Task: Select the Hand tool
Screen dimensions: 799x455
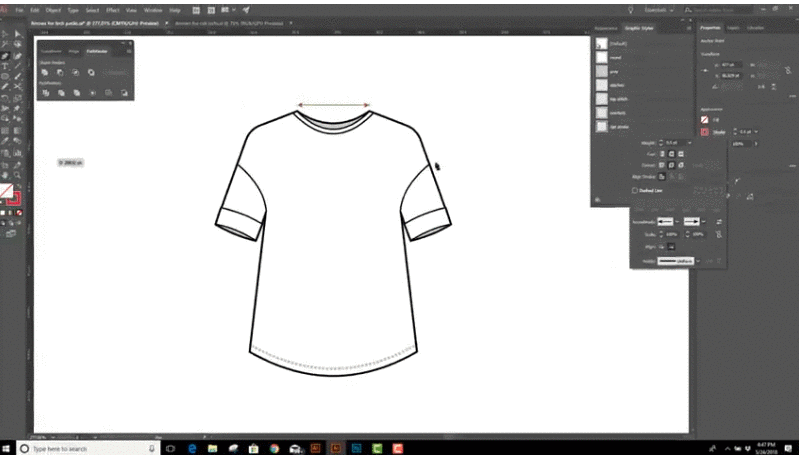Action: [x=5, y=175]
